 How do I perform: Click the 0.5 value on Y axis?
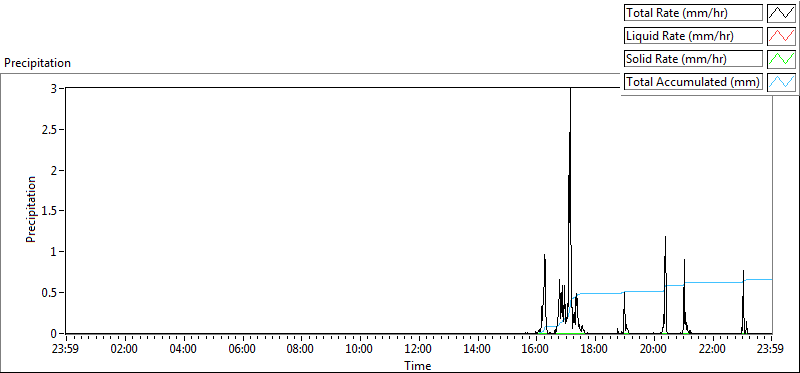[49, 293]
